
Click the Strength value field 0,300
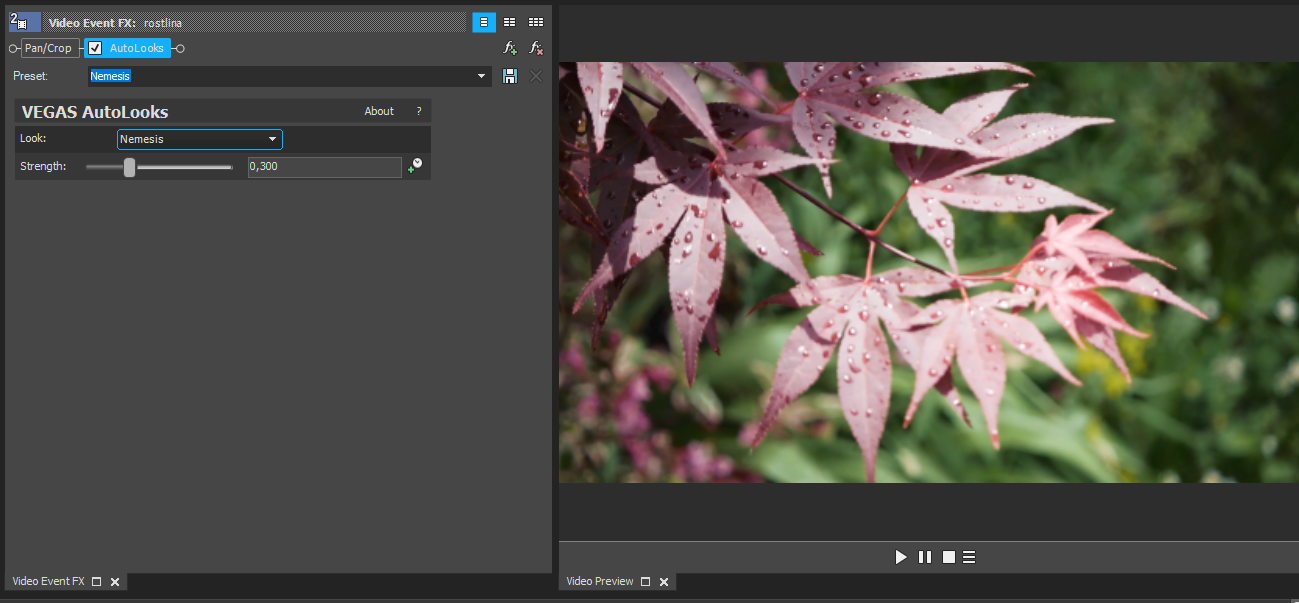pyautogui.click(x=324, y=167)
